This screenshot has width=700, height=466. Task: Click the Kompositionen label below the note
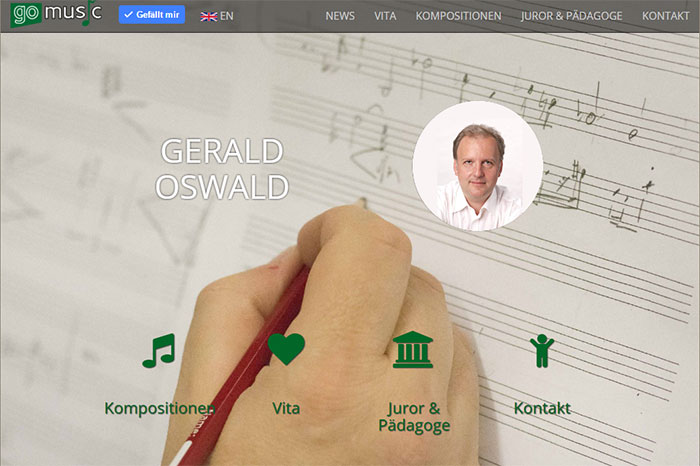[x=160, y=408]
